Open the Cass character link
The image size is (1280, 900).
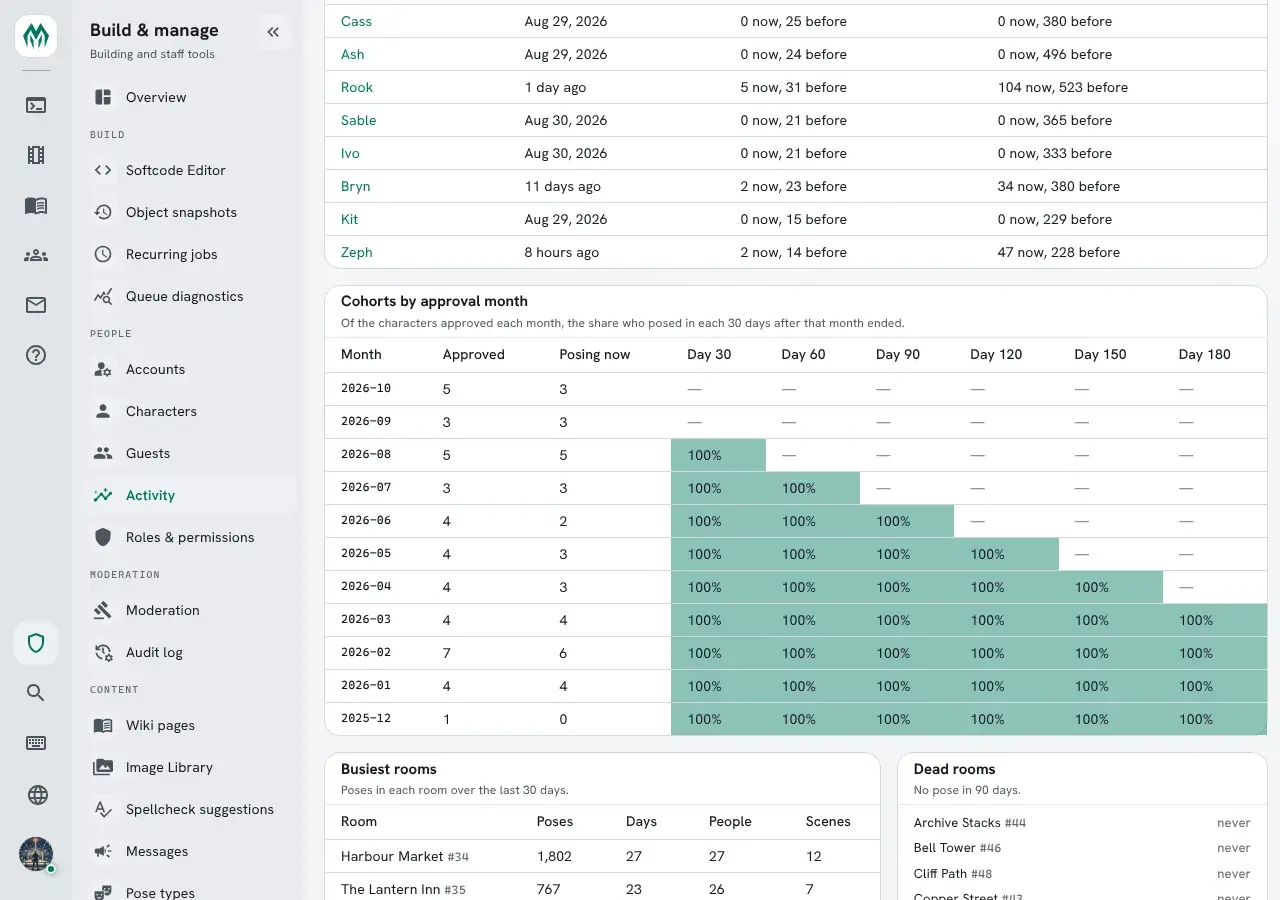tap(356, 21)
